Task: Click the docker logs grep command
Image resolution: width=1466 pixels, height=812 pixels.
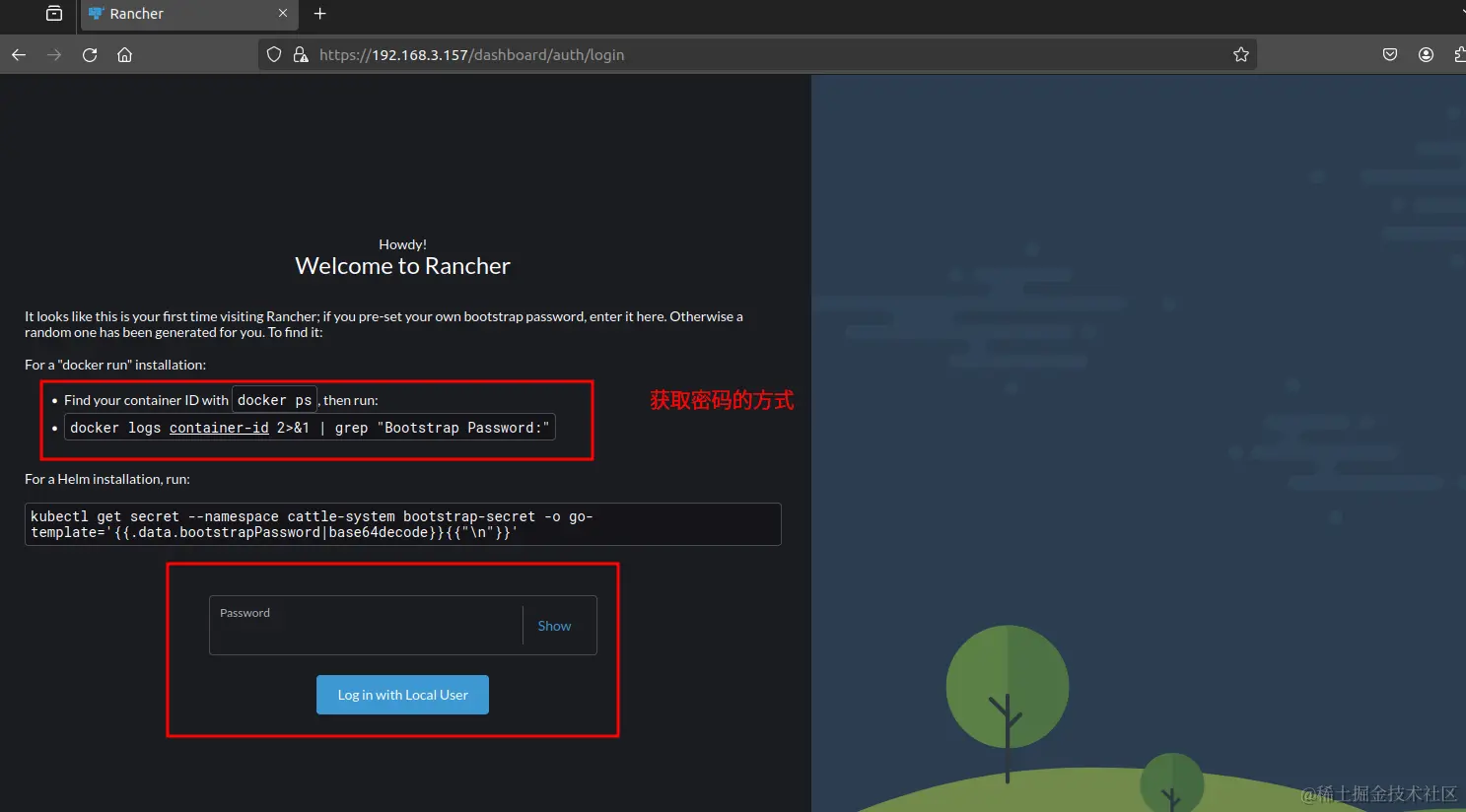Action: [310, 428]
